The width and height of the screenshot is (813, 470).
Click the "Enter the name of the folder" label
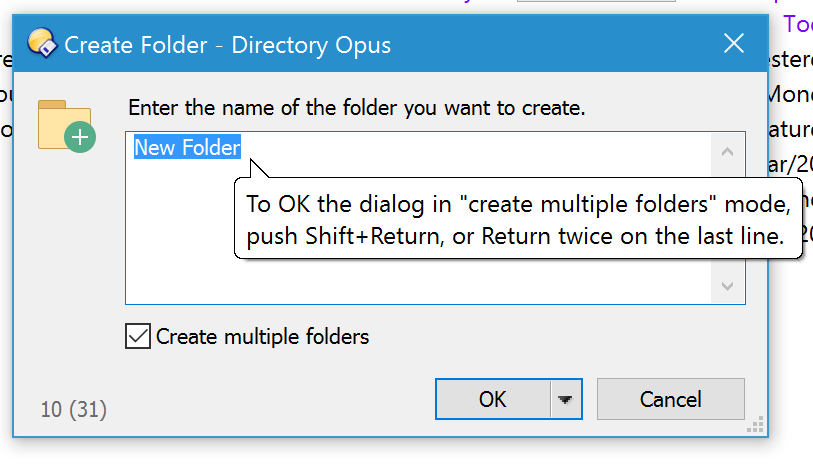pos(357,108)
